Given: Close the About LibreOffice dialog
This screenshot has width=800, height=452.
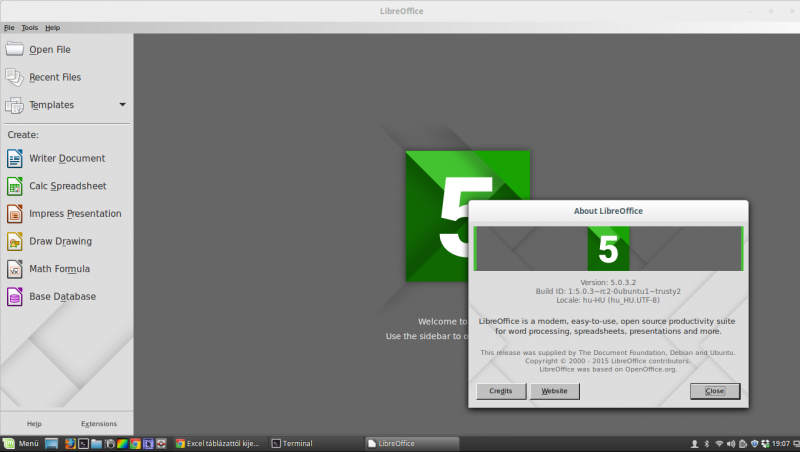Looking at the screenshot, I should [x=714, y=391].
